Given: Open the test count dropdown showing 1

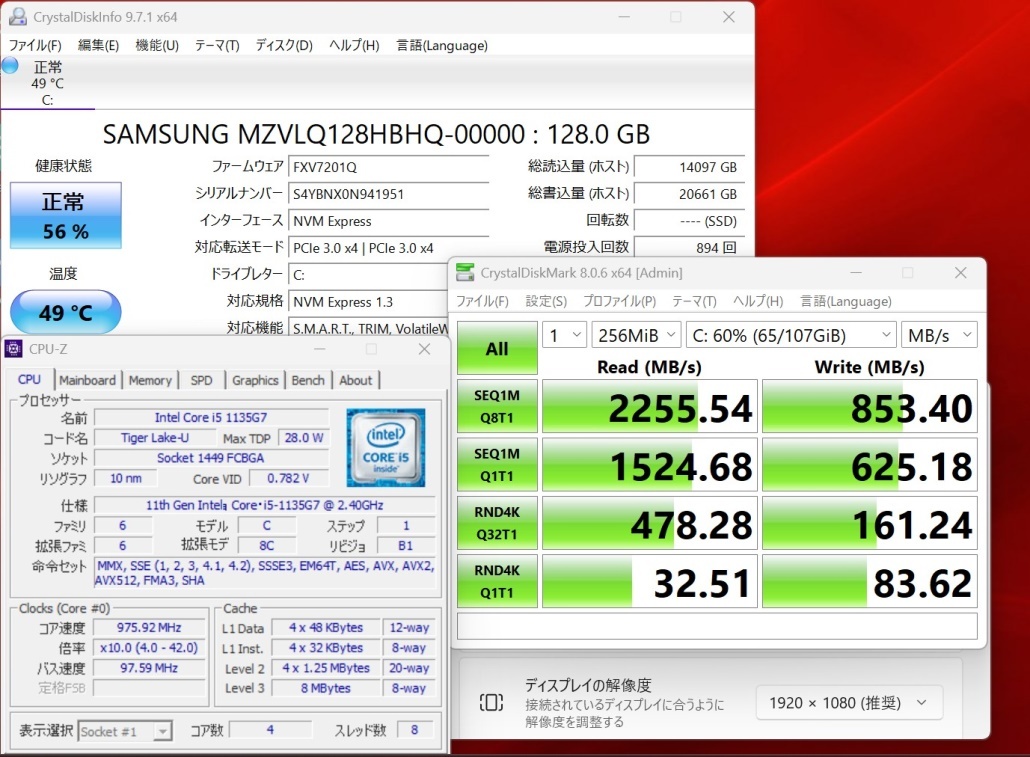Looking at the screenshot, I should tap(564, 336).
